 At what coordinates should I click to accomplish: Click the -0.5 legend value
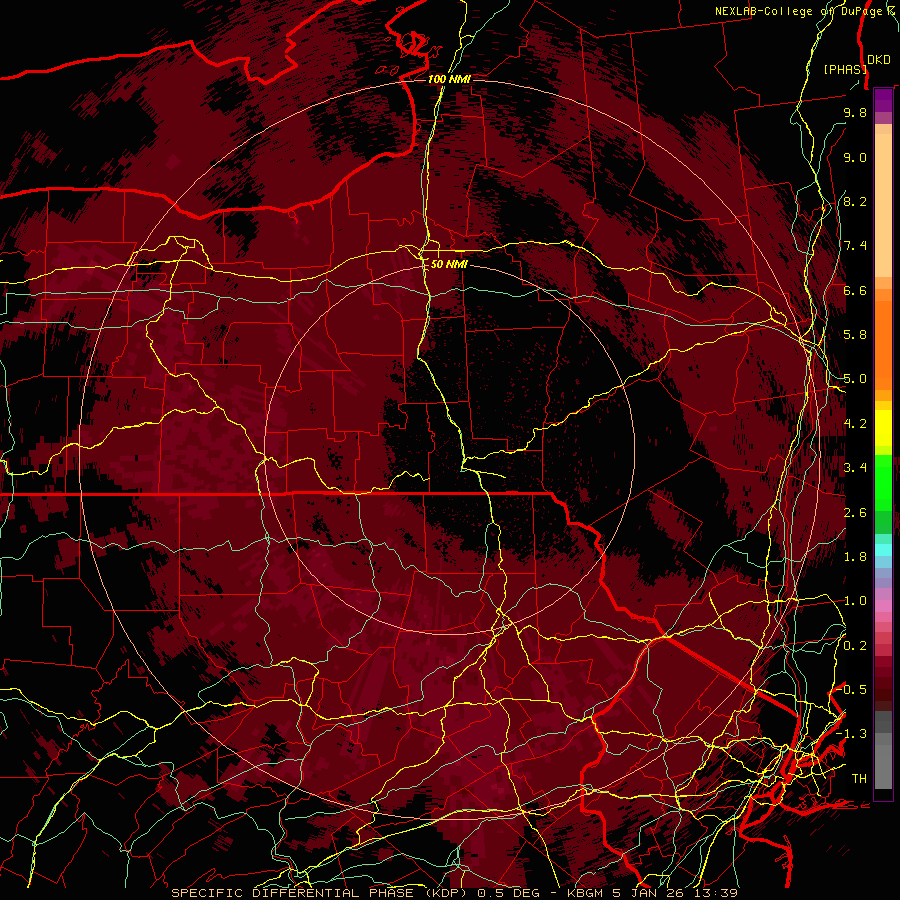point(852,689)
